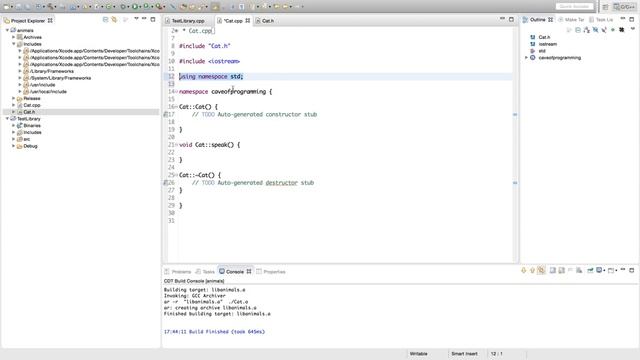640x360 pixels.
Task: Click the task marker on line 17
Action: [x=165, y=115]
